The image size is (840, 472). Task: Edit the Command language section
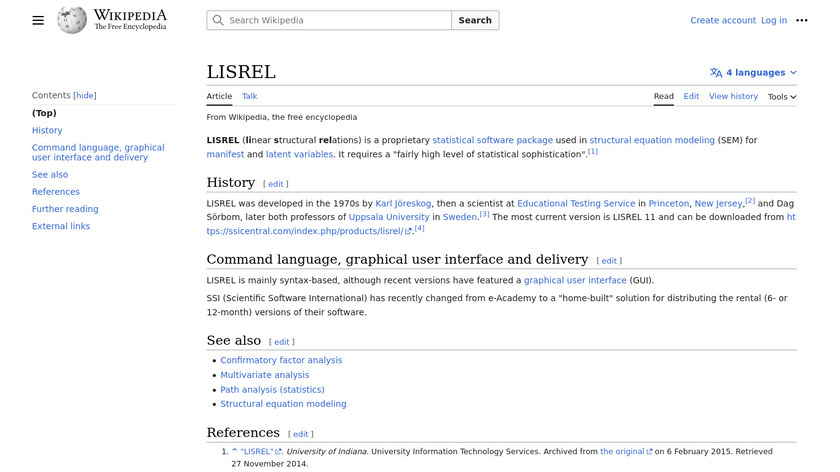609,261
